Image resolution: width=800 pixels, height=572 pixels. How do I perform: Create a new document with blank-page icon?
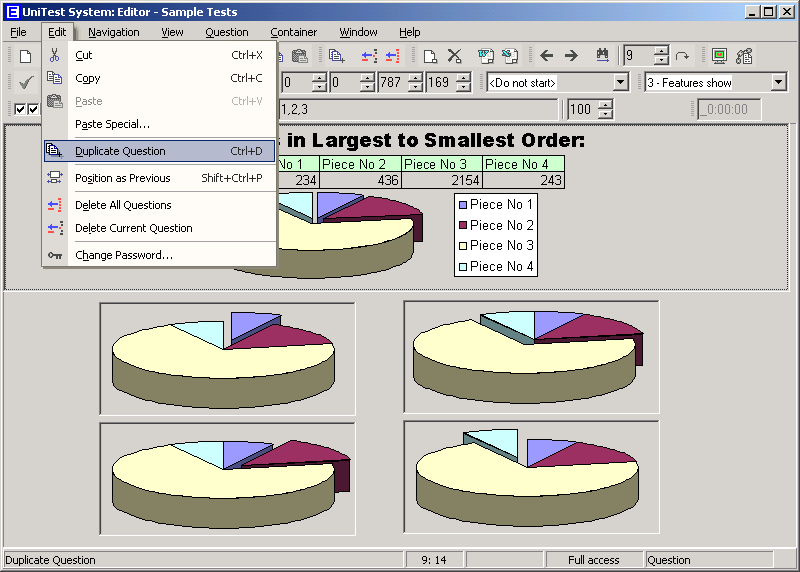pyautogui.click(x=26, y=56)
